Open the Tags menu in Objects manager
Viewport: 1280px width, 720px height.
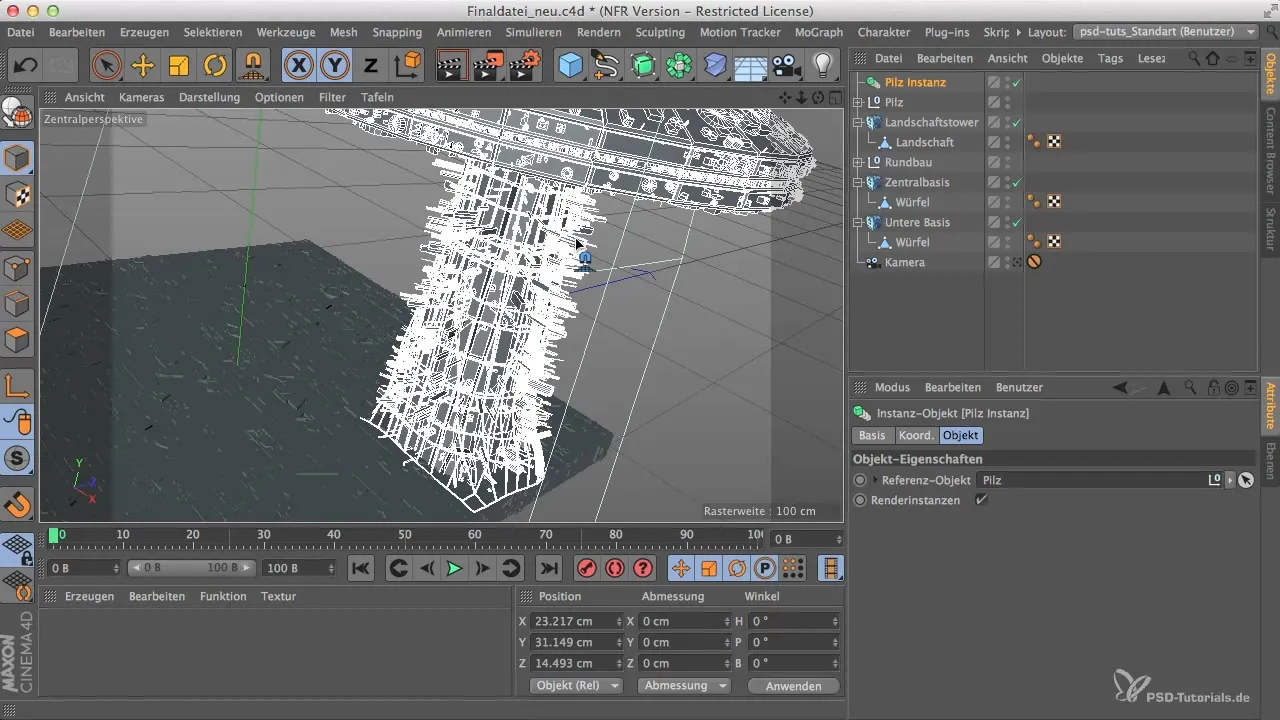(1110, 58)
